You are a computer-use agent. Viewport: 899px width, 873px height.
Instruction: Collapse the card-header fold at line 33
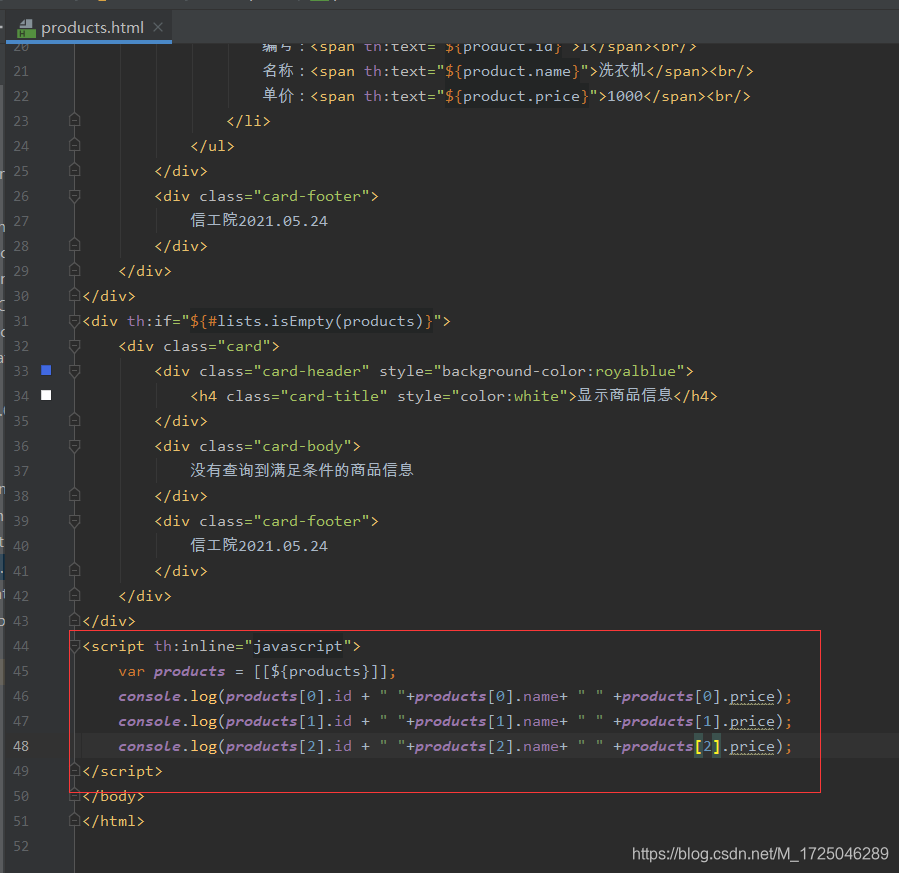pyautogui.click(x=74, y=371)
